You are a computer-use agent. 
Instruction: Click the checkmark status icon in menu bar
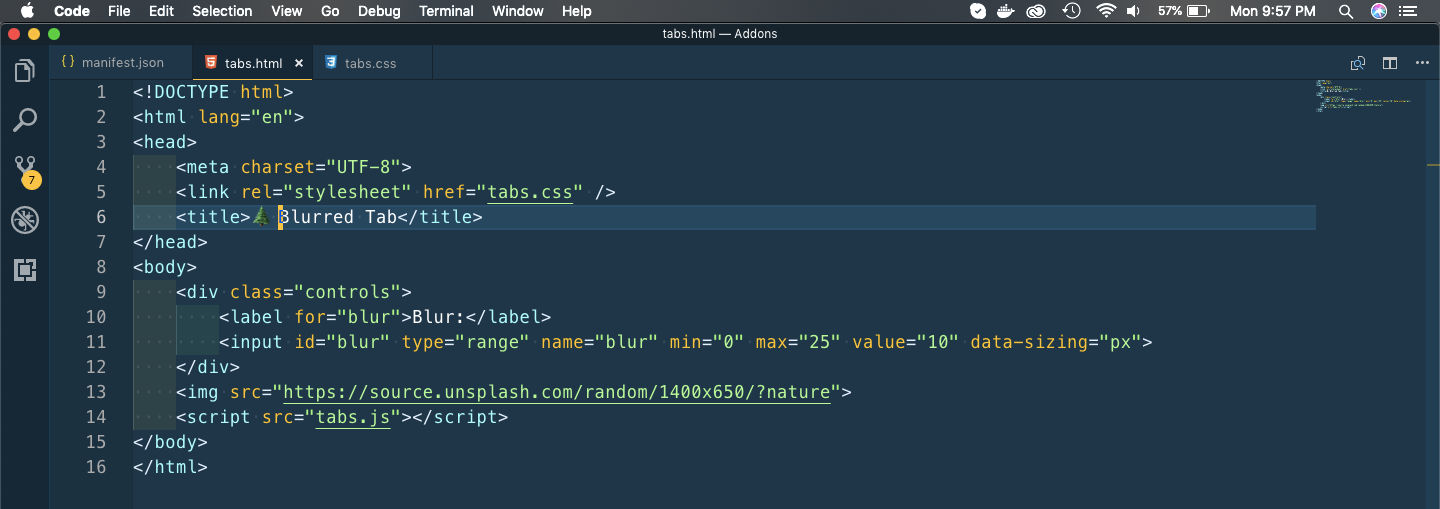coord(978,11)
